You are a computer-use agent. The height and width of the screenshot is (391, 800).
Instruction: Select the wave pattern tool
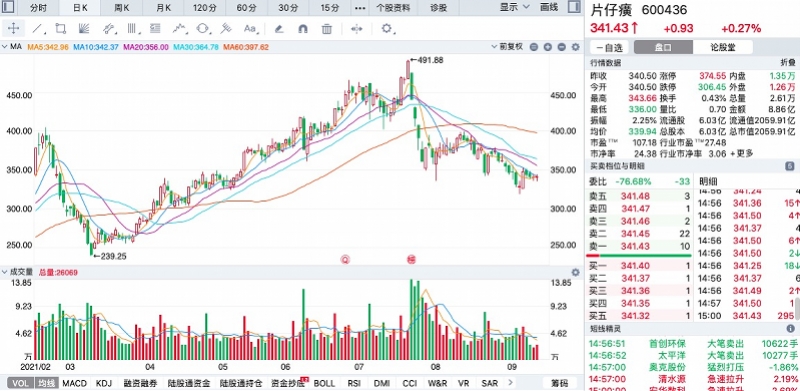point(179,29)
